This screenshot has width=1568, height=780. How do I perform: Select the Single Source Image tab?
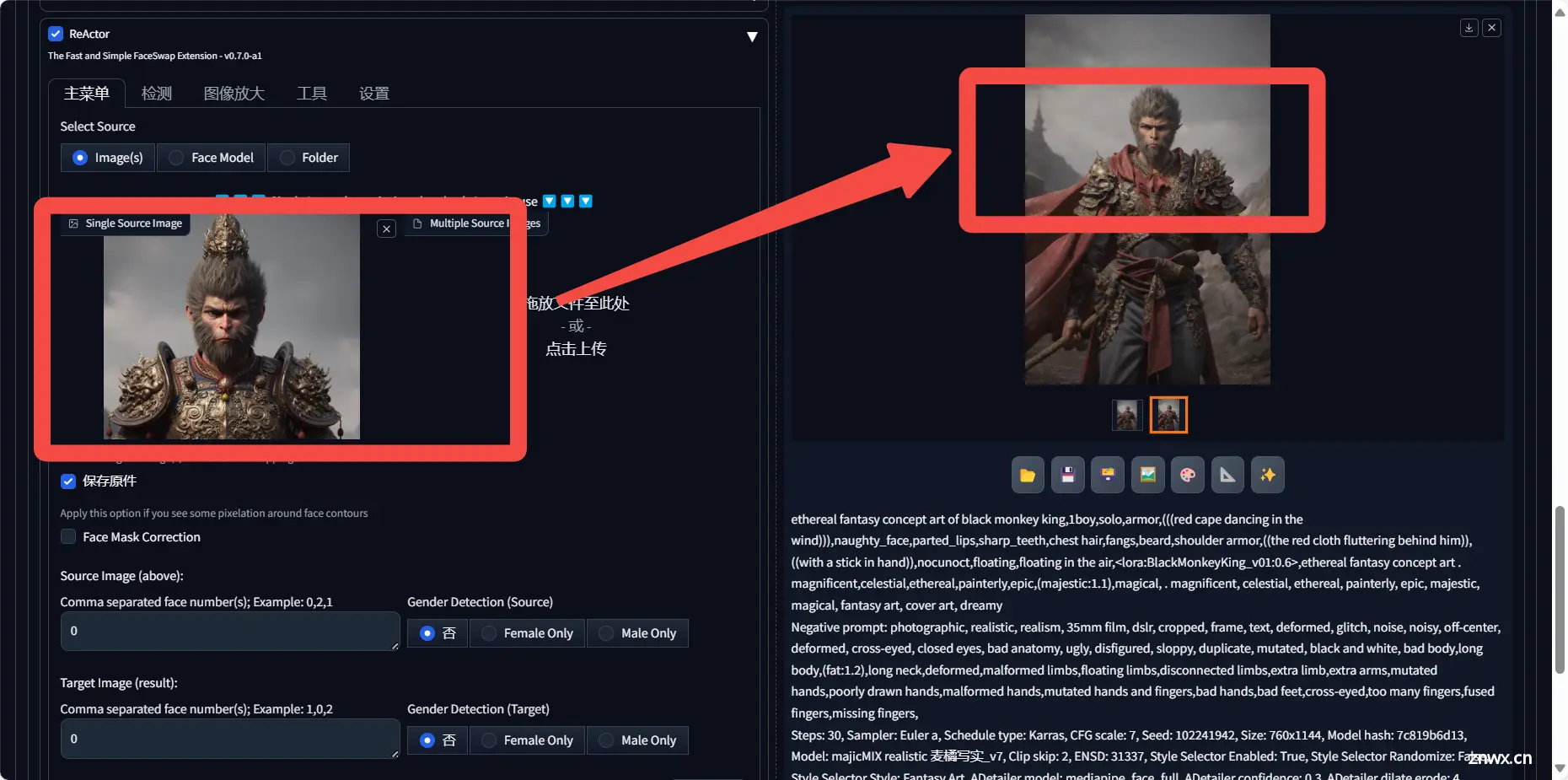pyautogui.click(x=125, y=223)
